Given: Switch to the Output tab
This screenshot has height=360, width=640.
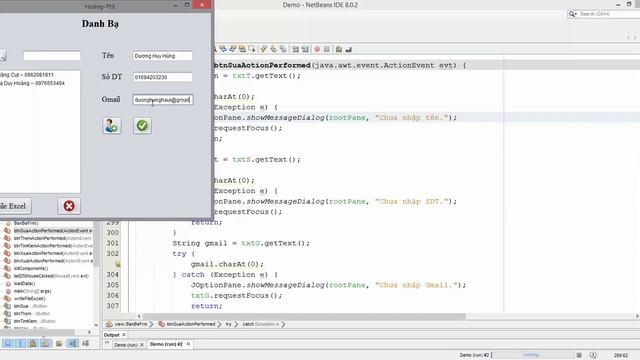Looking at the screenshot, I should [111, 335].
